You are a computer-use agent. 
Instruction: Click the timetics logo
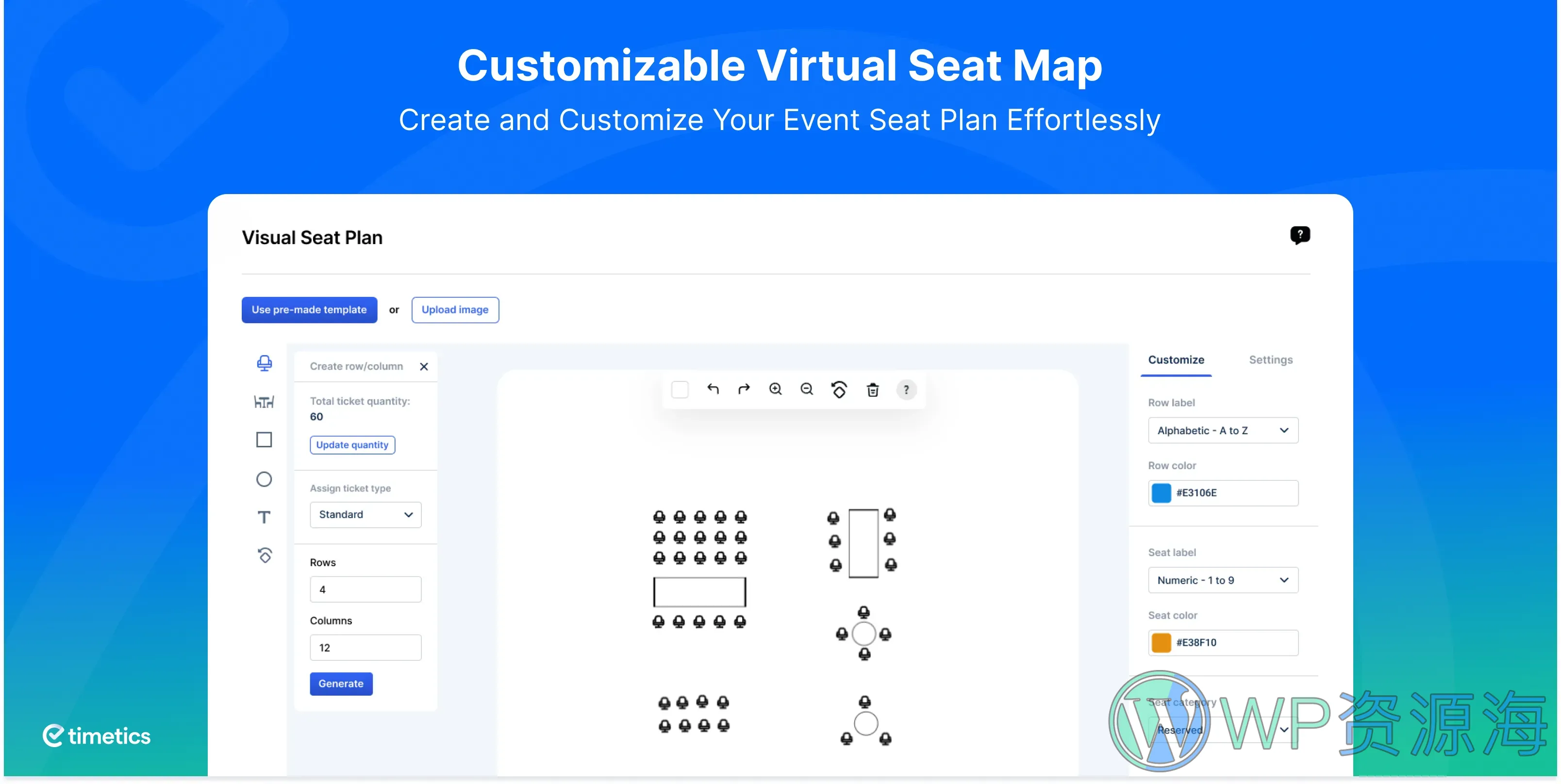pos(97,735)
